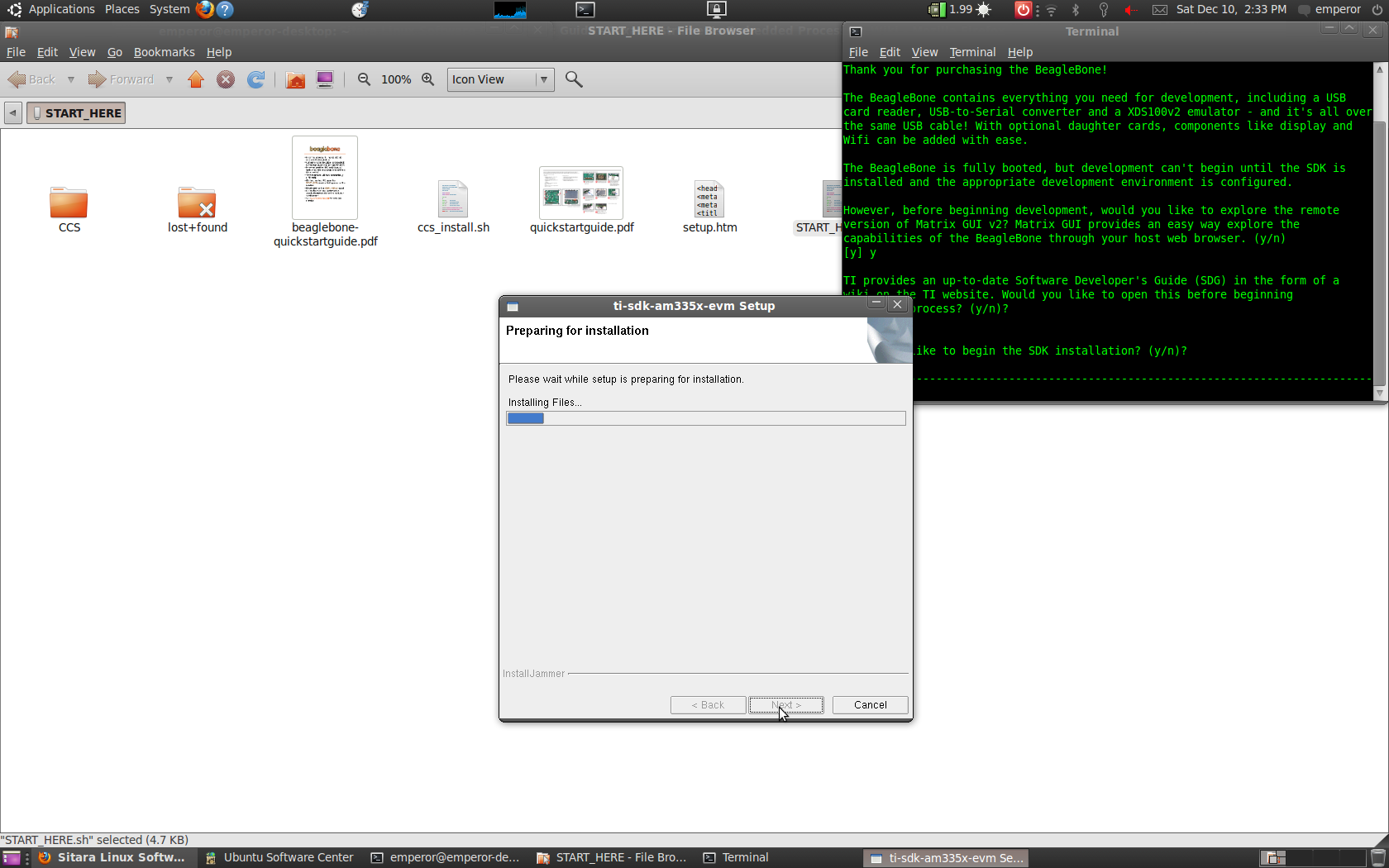The image size is (1389, 868).
Task: Expand Back history dropdown arrow
Action: tap(71, 79)
